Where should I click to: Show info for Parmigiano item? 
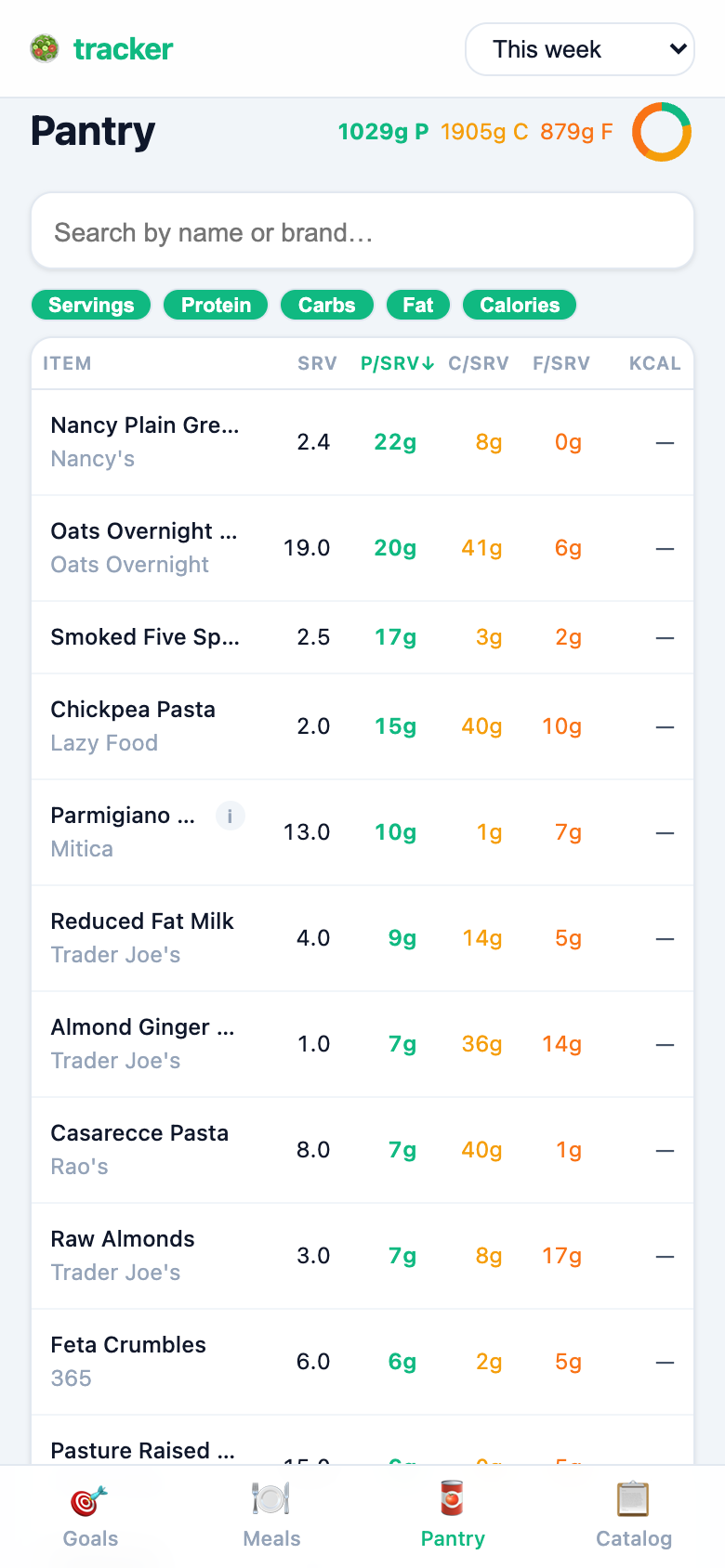click(230, 816)
